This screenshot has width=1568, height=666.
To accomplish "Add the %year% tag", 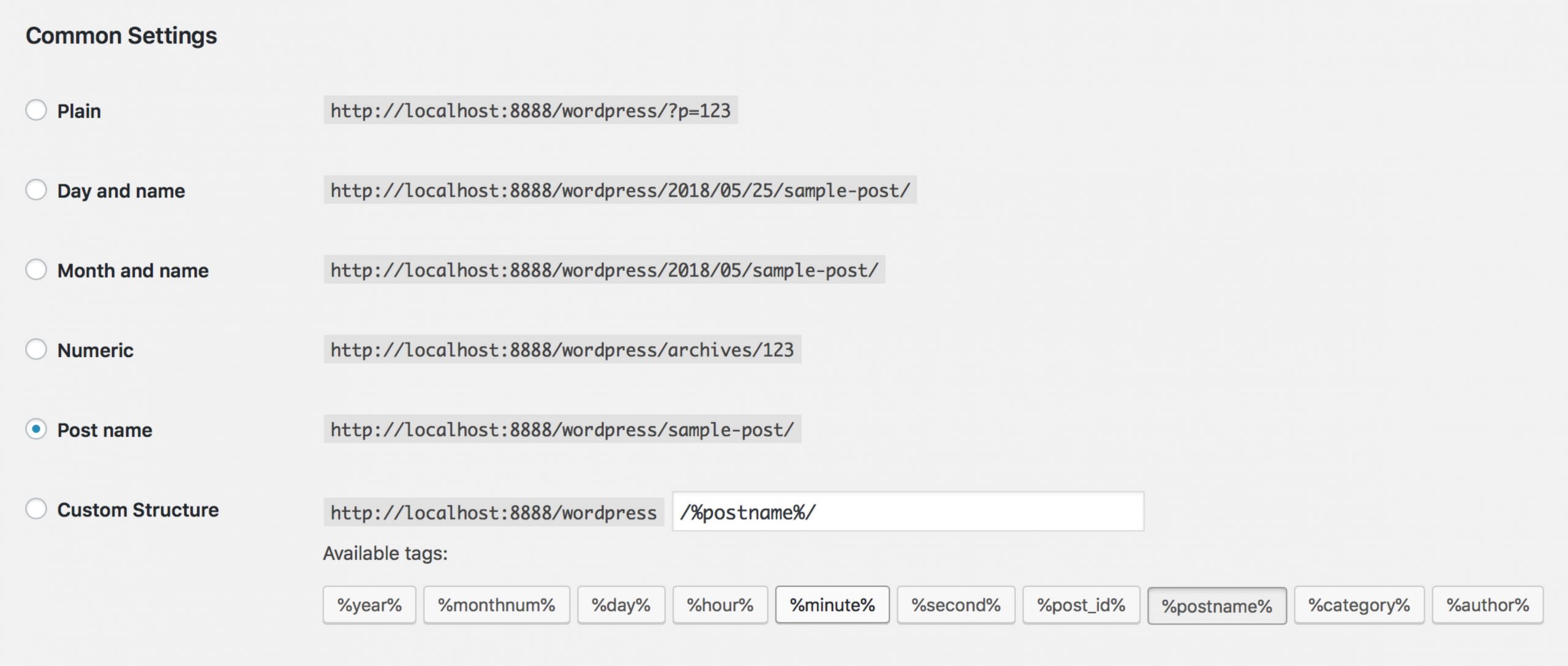I will click(x=369, y=605).
